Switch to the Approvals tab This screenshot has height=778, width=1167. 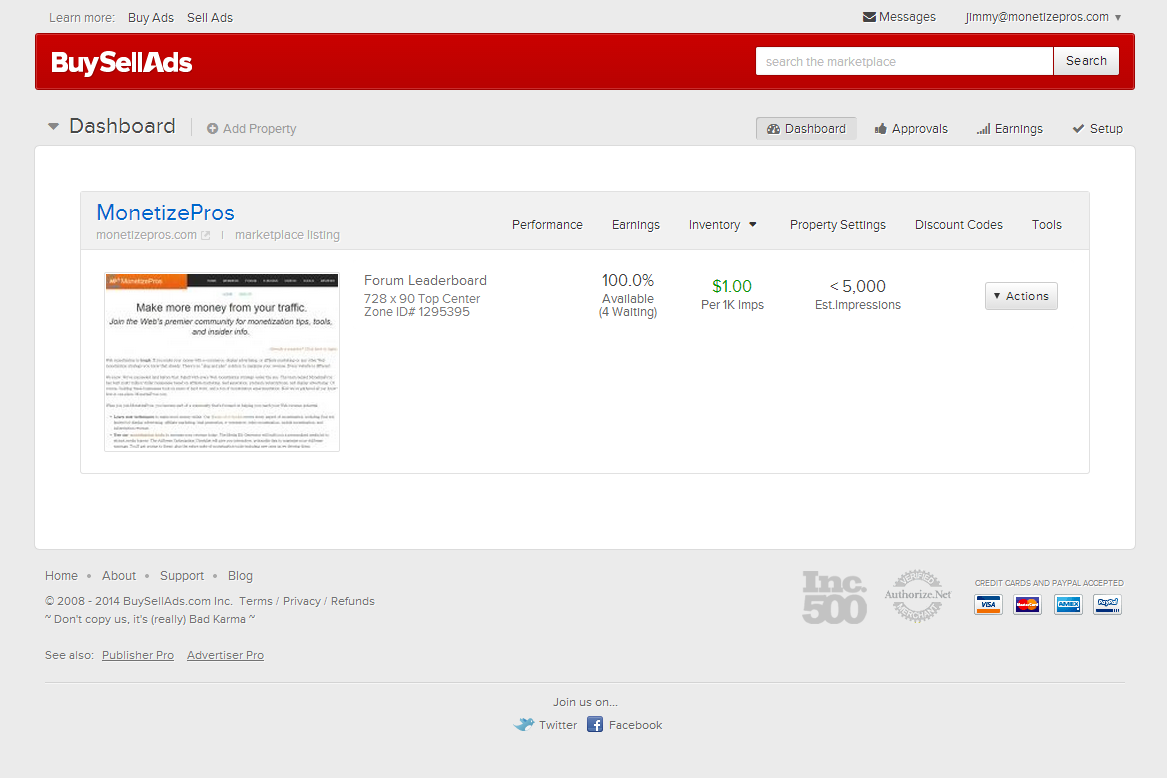(910, 129)
